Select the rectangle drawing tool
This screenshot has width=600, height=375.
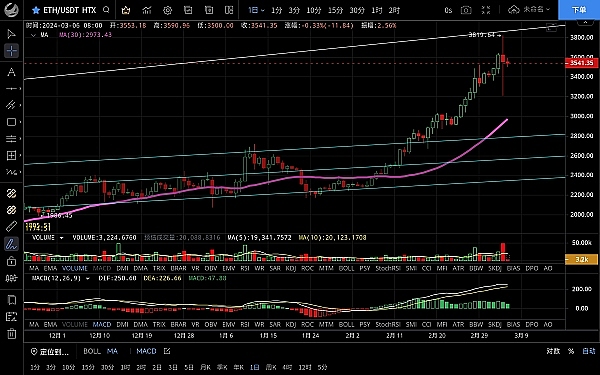[x=11, y=122]
